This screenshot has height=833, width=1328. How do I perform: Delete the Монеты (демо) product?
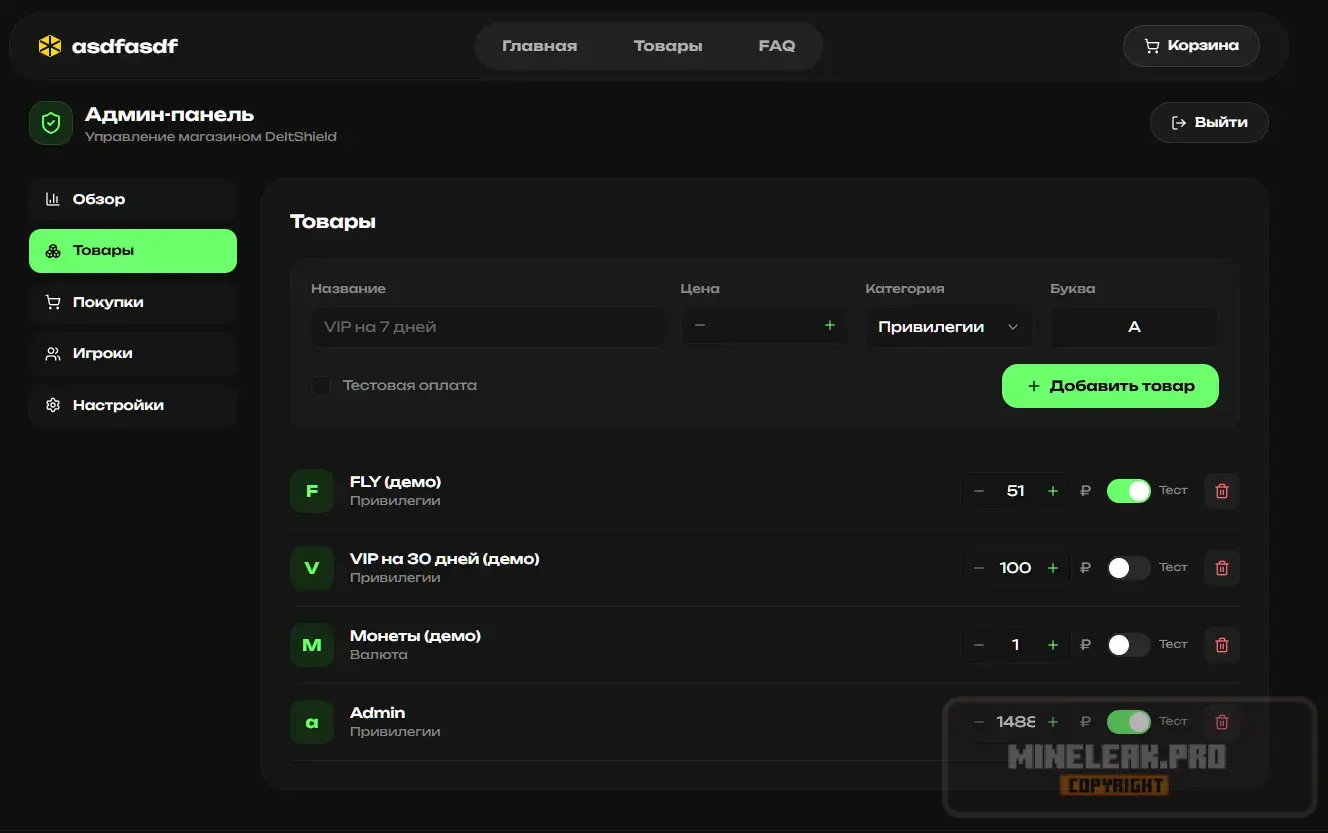pos(1221,645)
